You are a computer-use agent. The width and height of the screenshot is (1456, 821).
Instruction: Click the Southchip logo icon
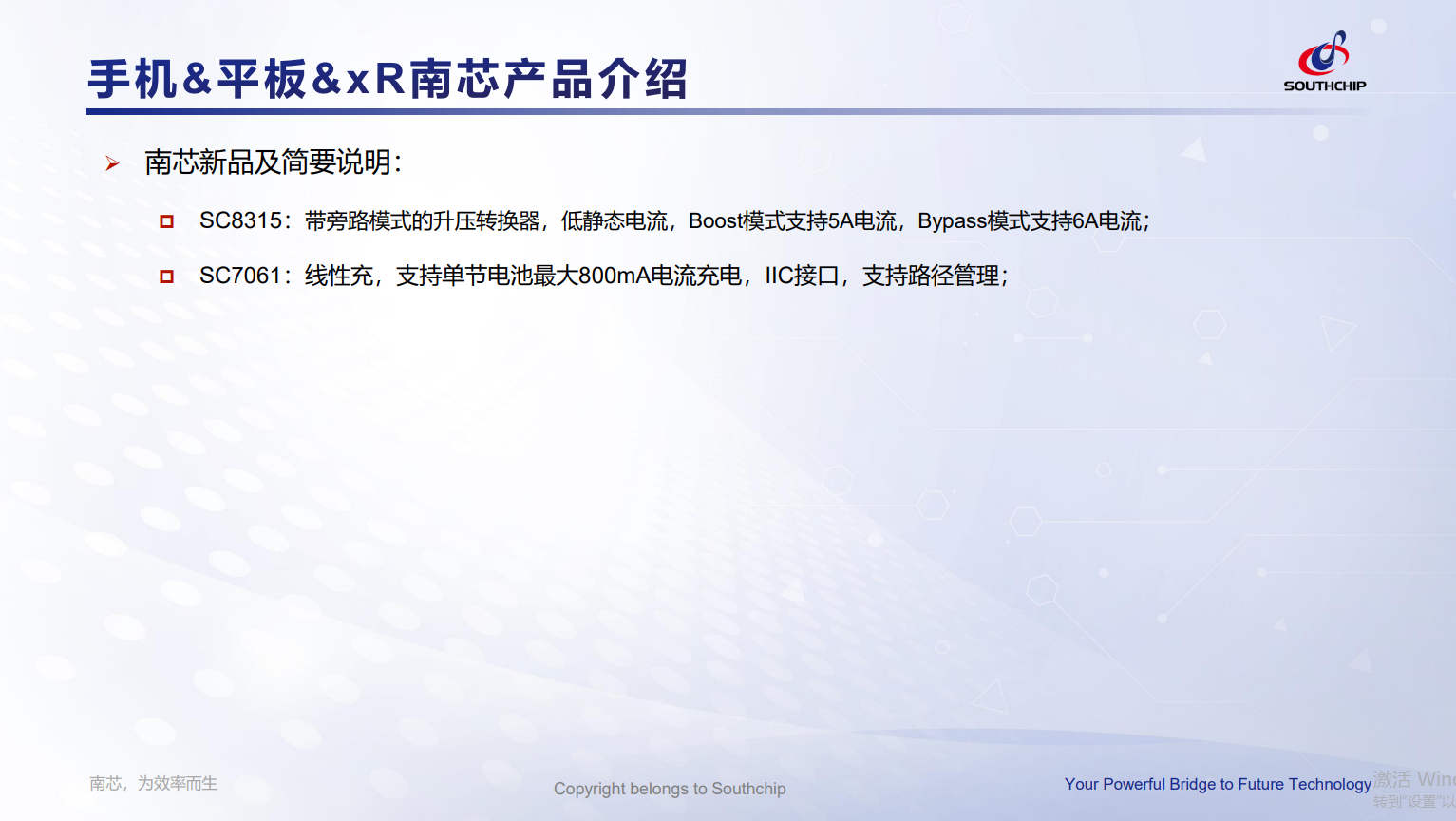tap(1324, 53)
